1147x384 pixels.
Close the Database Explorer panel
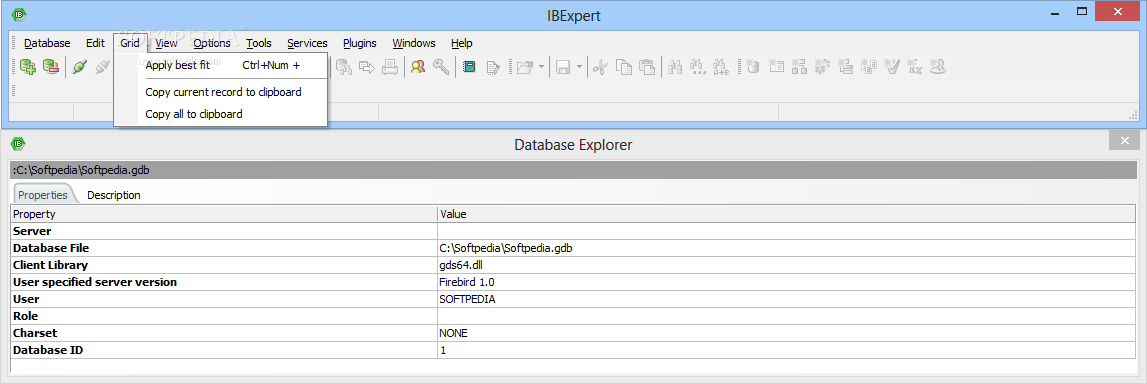[1124, 140]
